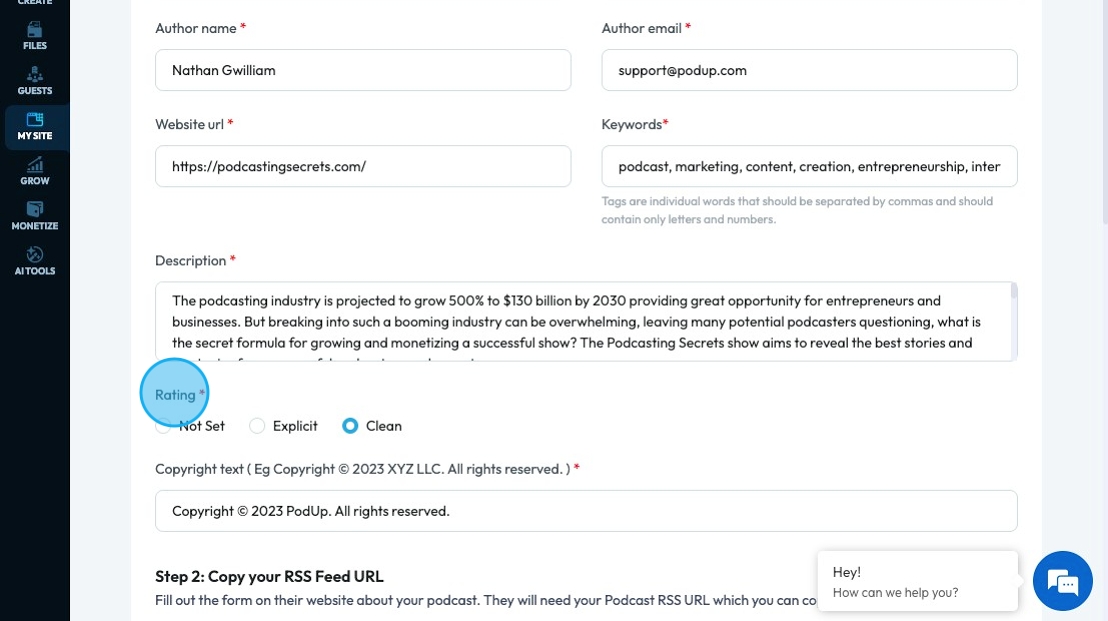Image resolution: width=1108 pixels, height=621 pixels.
Task: Open the Grow chart icon
Action: coord(35,165)
